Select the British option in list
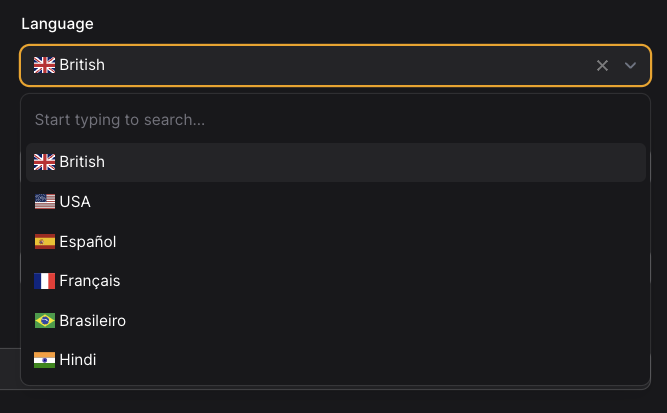Viewport: 667px width, 413px height. tap(336, 162)
